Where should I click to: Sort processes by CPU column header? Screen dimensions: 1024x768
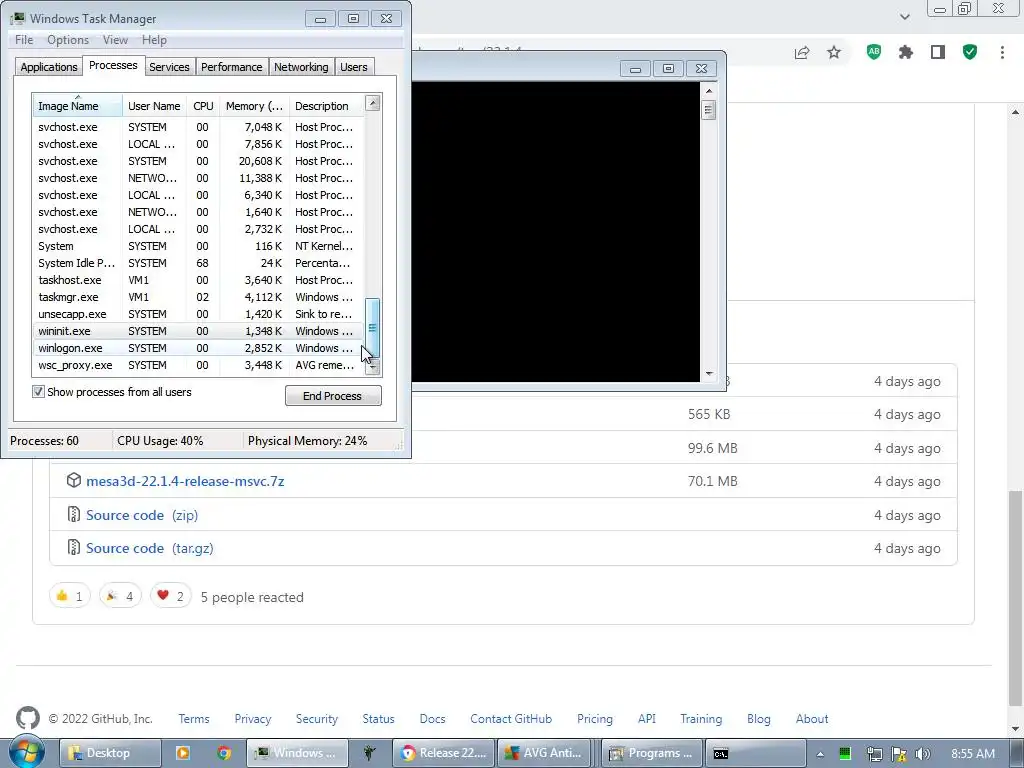pyautogui.click(x=203, y=106)
